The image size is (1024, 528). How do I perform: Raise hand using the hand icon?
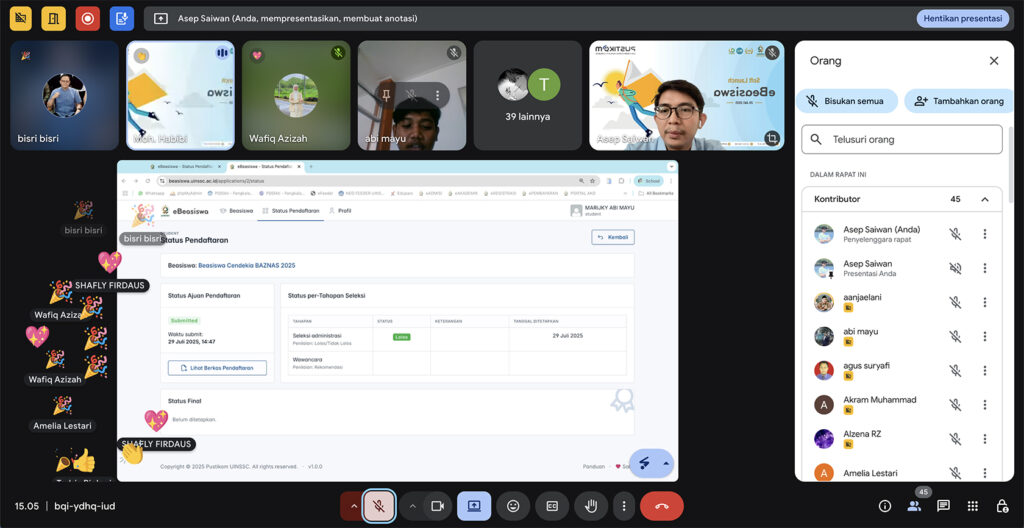[591, 506]
